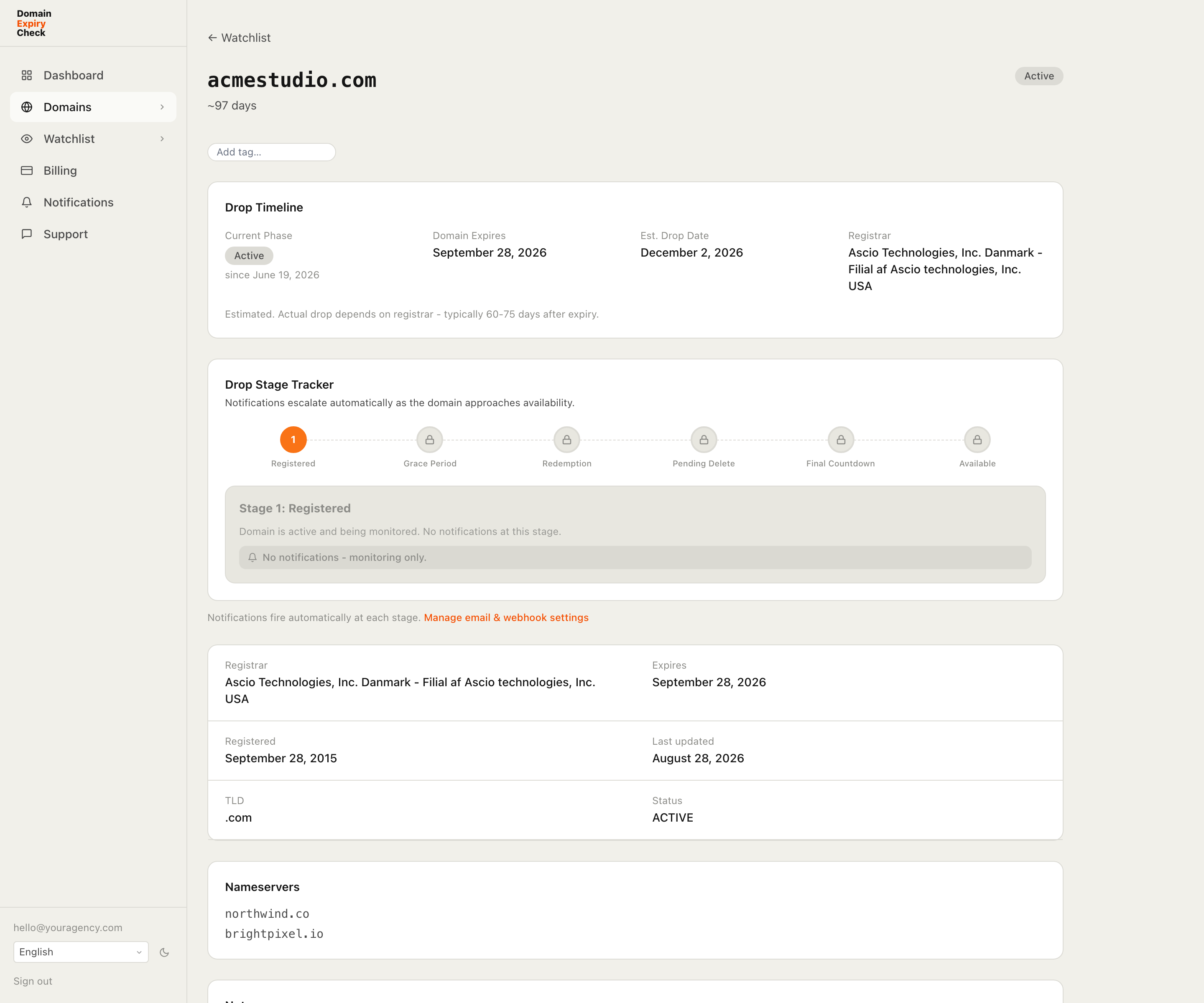Click the Billing card icon

click(26, 171)
